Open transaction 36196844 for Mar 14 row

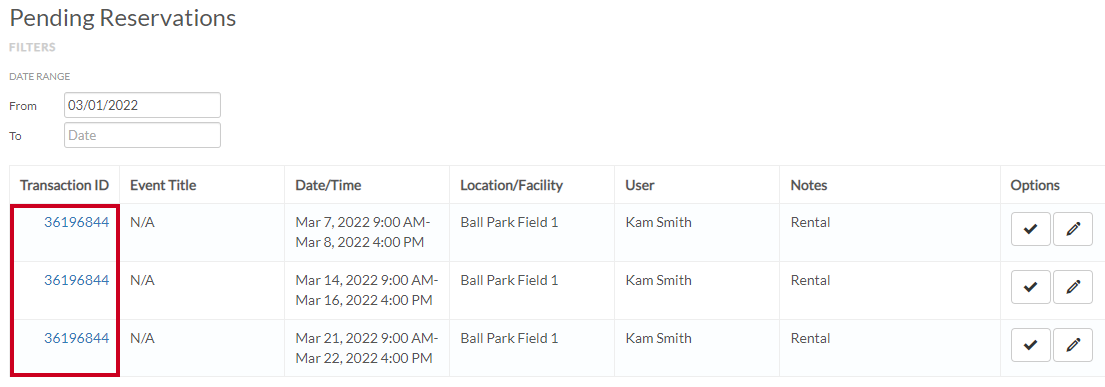76,281
